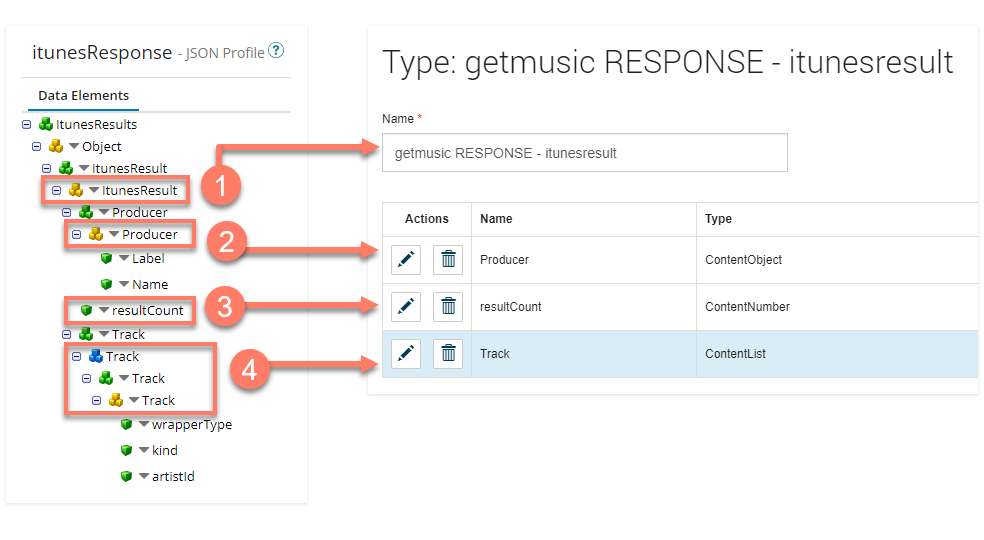This screenshot has height=540, width=984.
Task: Click the resultCount name cell
Action: (584, 307)
